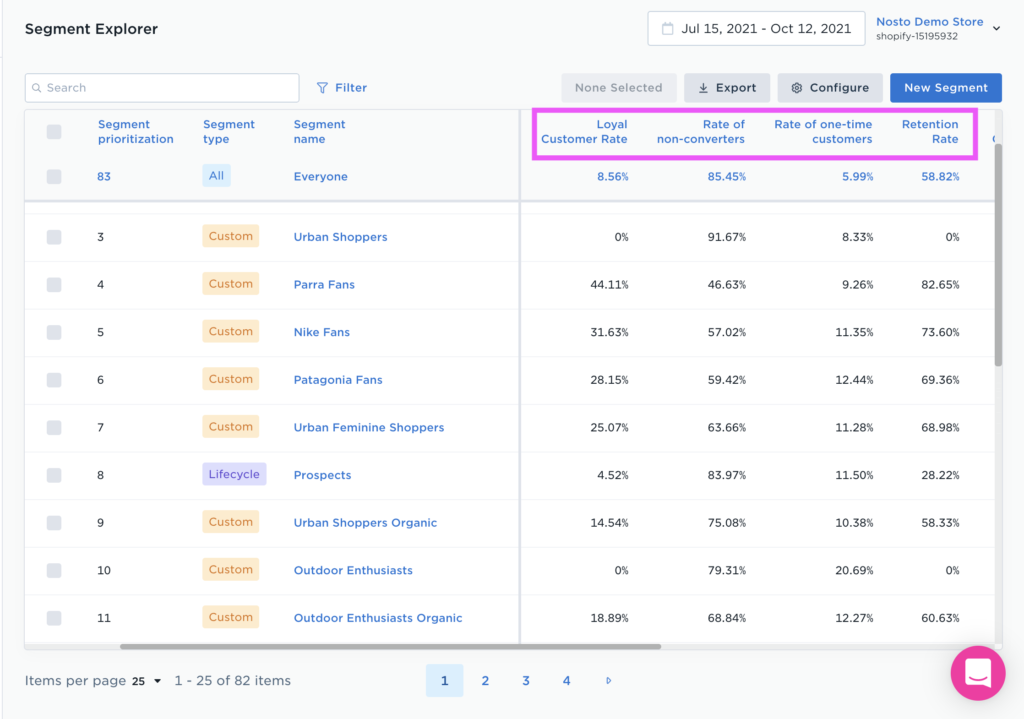Sort by Segment type column header
Viewport: 1024px width, 719px height.
[229, 131]
